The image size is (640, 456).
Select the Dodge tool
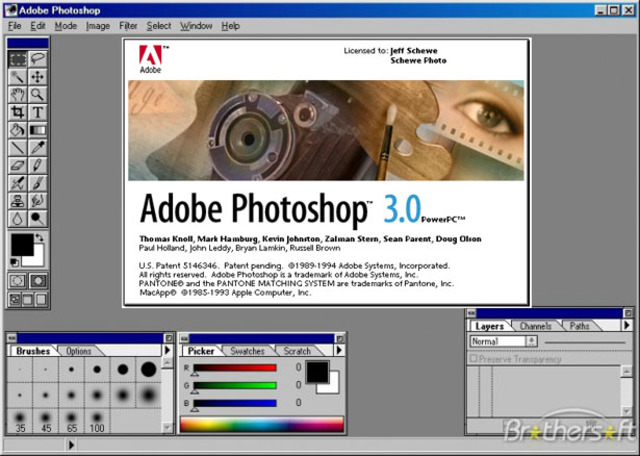coord(38,218)
